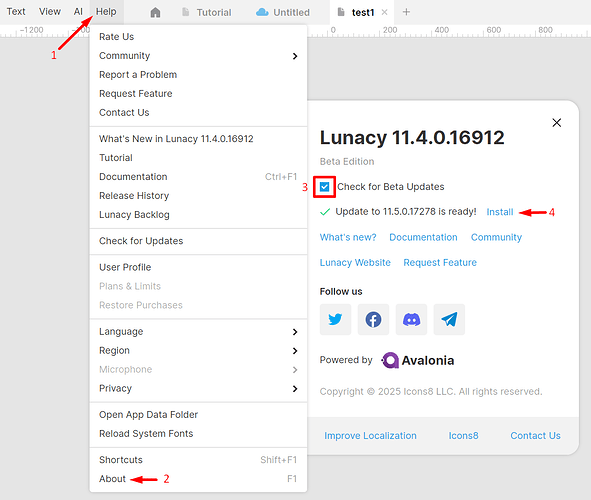
Task: Click the Facebook follow icon
Action: 373,320
